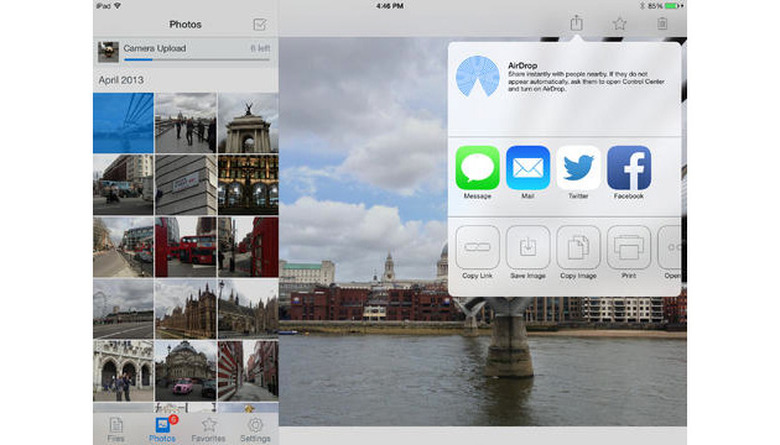
Task: Tap the share icon in top toolbar
Action: (576, 22)
